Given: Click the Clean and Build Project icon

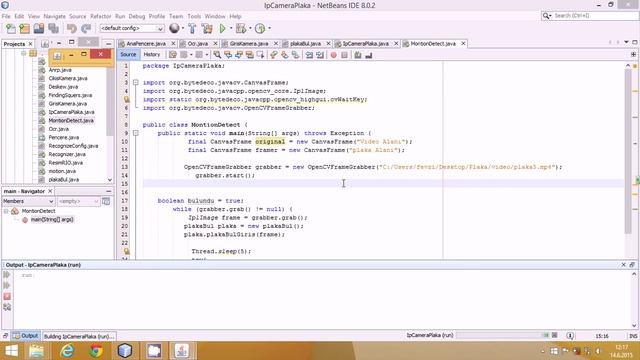Looking at the screenshot, I should click(207, 28).
